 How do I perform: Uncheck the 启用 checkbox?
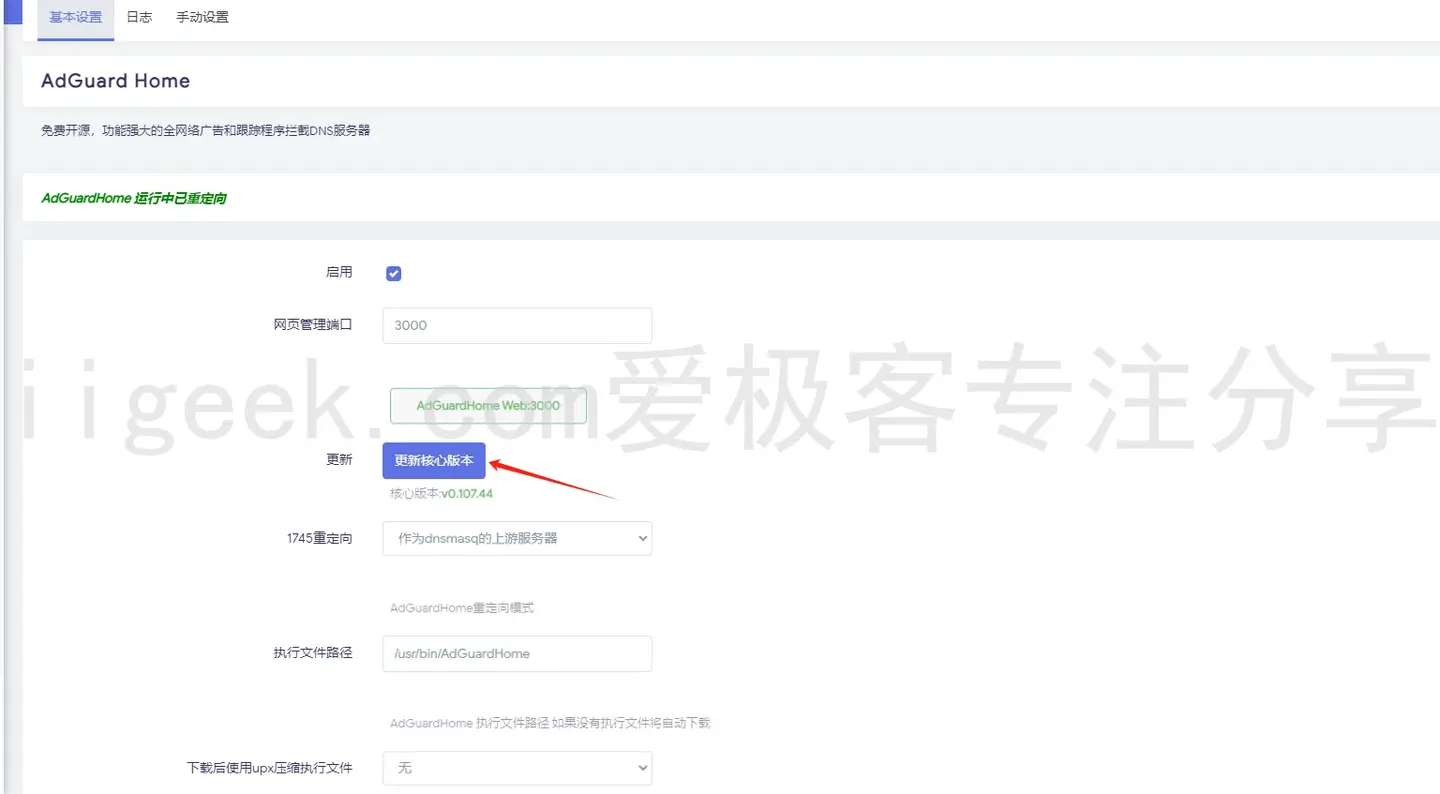[393, 272]
